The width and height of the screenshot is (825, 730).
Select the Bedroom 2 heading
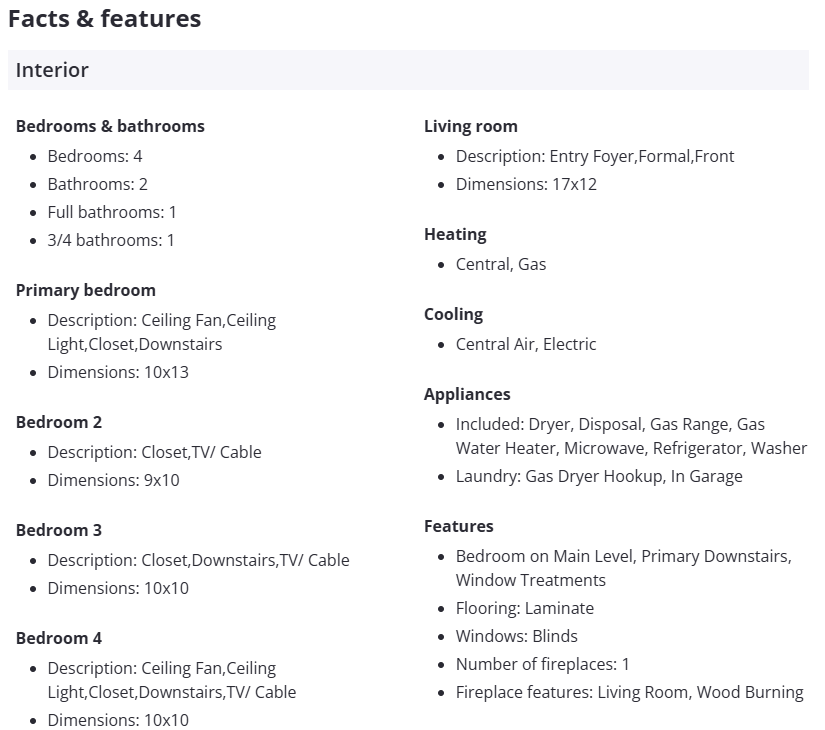[59, 422]
